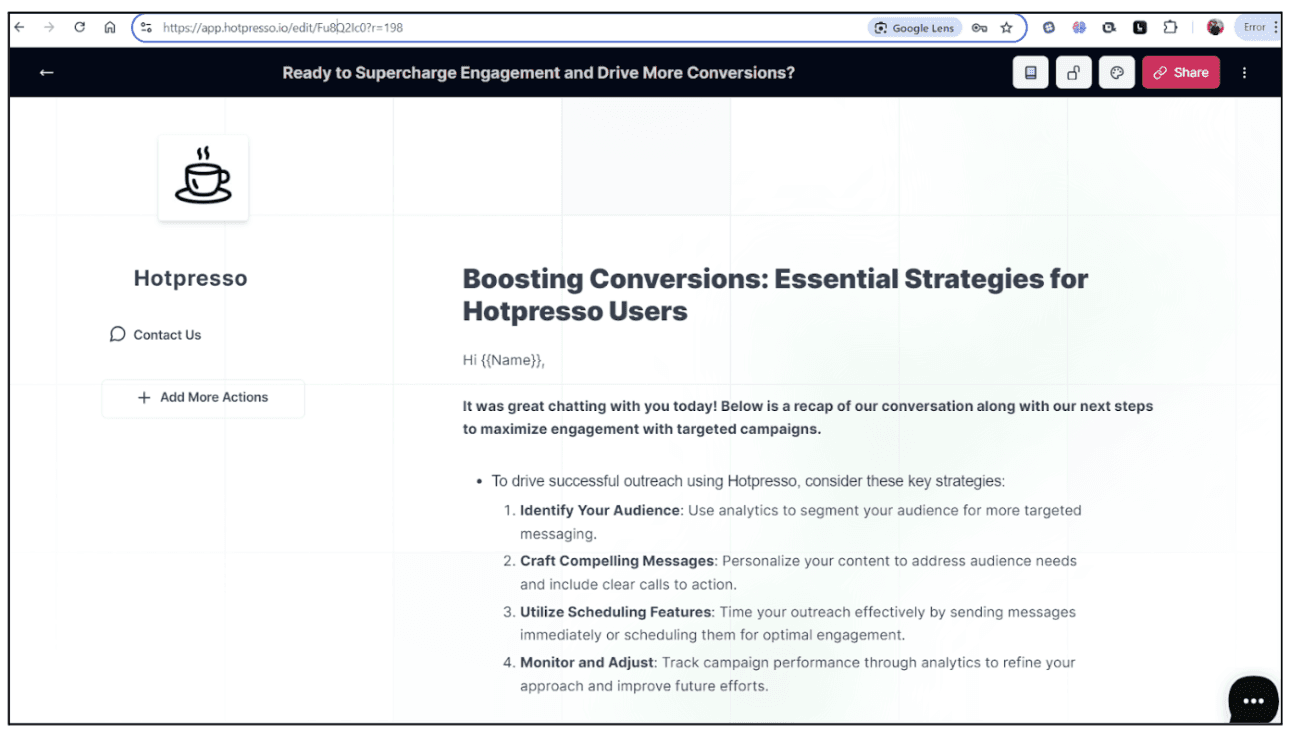Click the Hotpresso company name

click(190, 279)
